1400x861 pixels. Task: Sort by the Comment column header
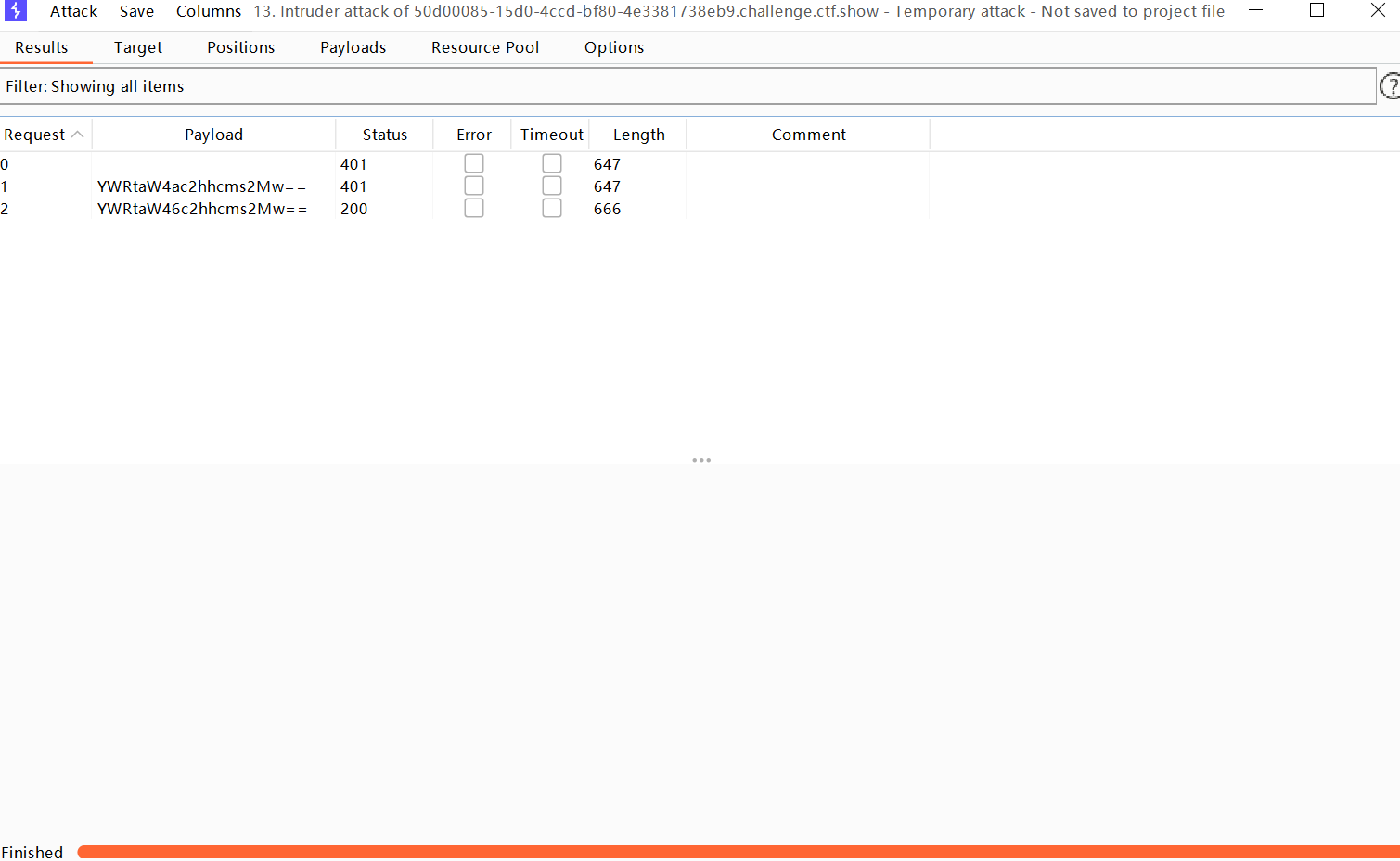pos(809,135)
